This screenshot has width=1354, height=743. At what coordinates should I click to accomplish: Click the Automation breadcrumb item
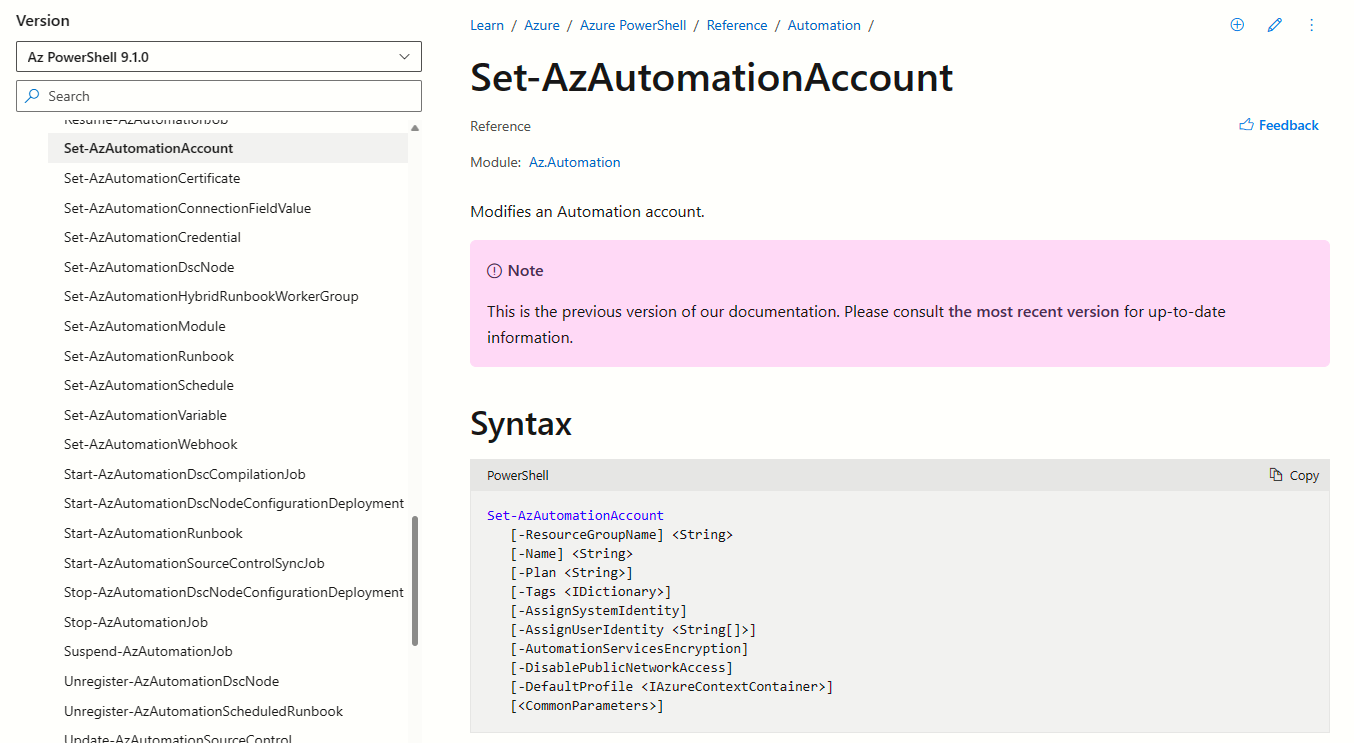point(824,25)
